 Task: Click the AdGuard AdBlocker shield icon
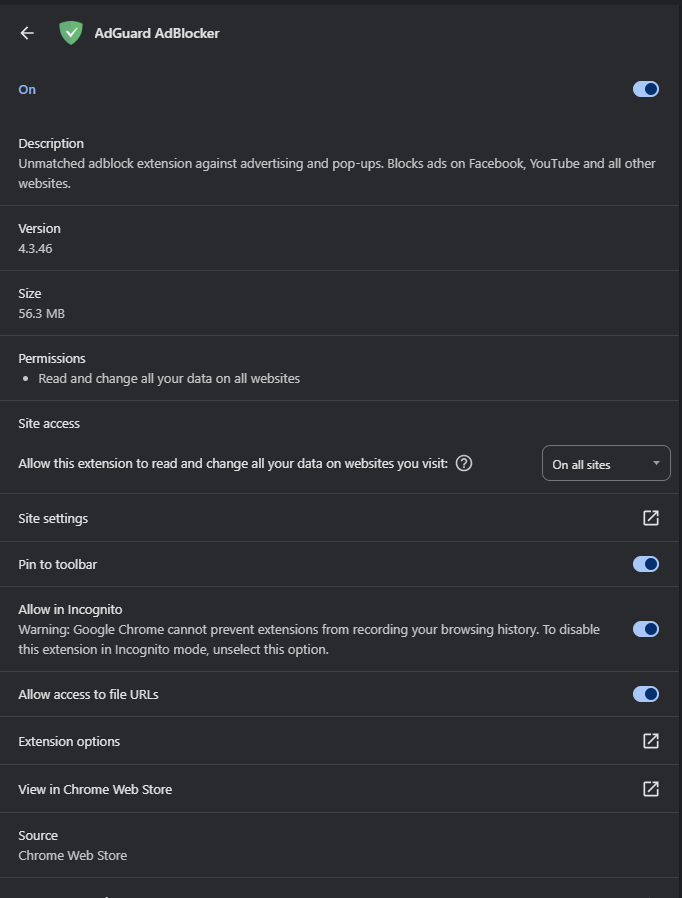pos(71,32)
